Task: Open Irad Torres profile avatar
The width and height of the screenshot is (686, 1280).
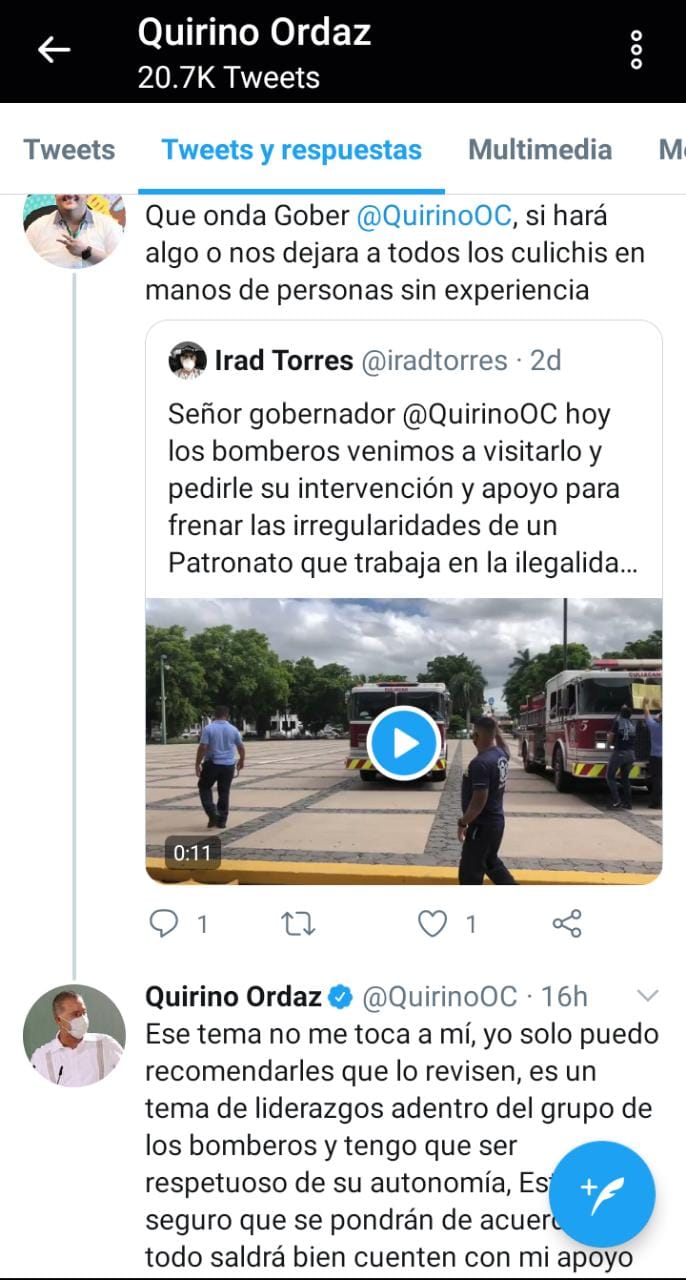Action: pyautogui.click(x=187, y=360)
